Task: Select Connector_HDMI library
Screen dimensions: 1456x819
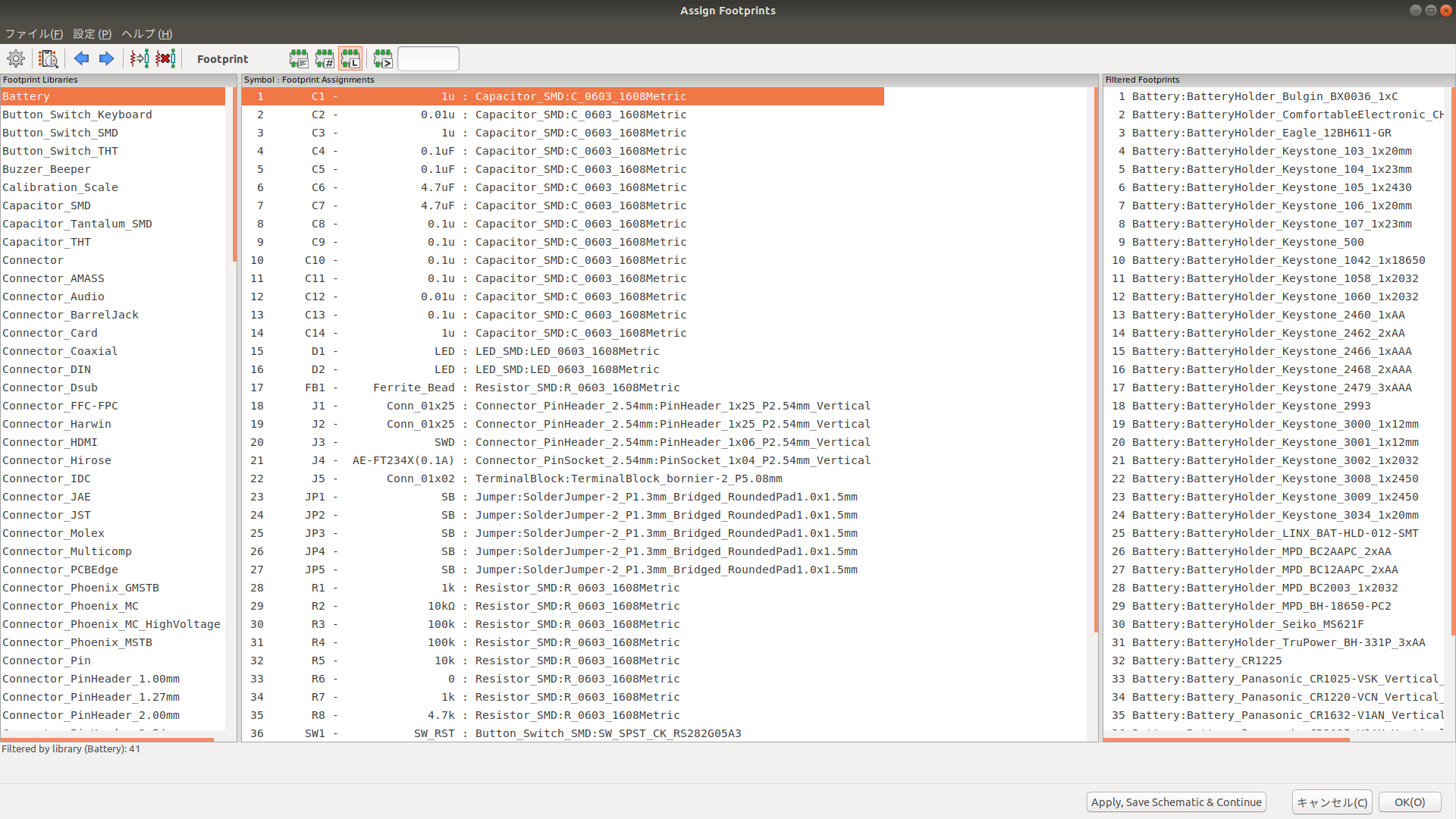Action: pyautogui.click(x=112, y=442)
